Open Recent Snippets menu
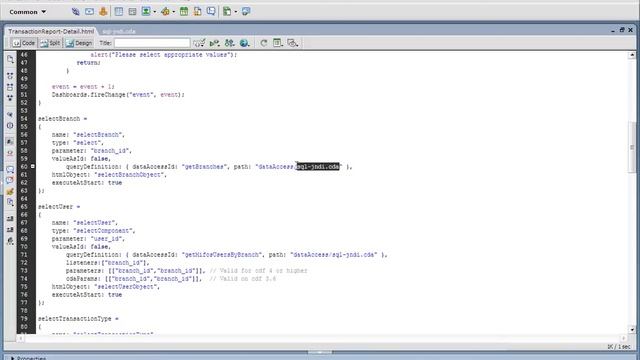This screenshot has width=640, height=360. pos(10,202)
